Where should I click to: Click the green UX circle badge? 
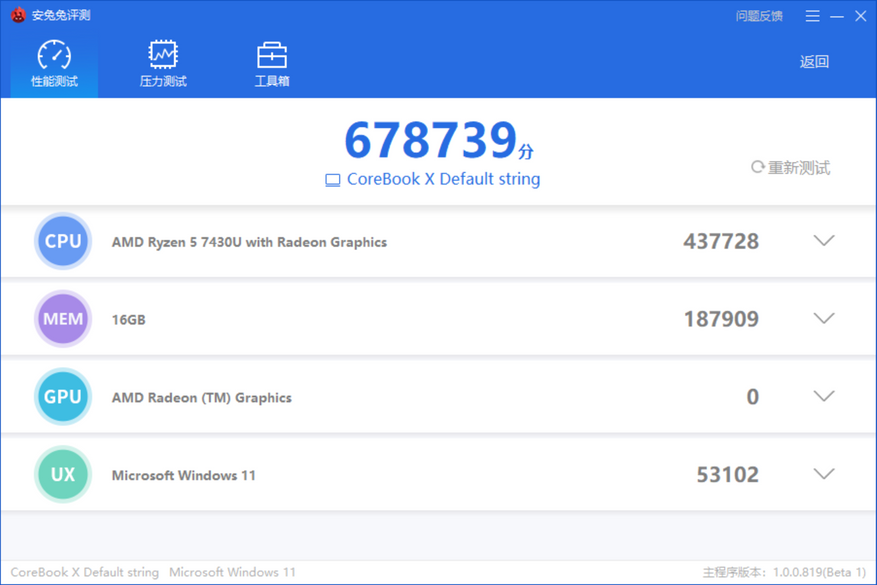(x=63, y=474)
